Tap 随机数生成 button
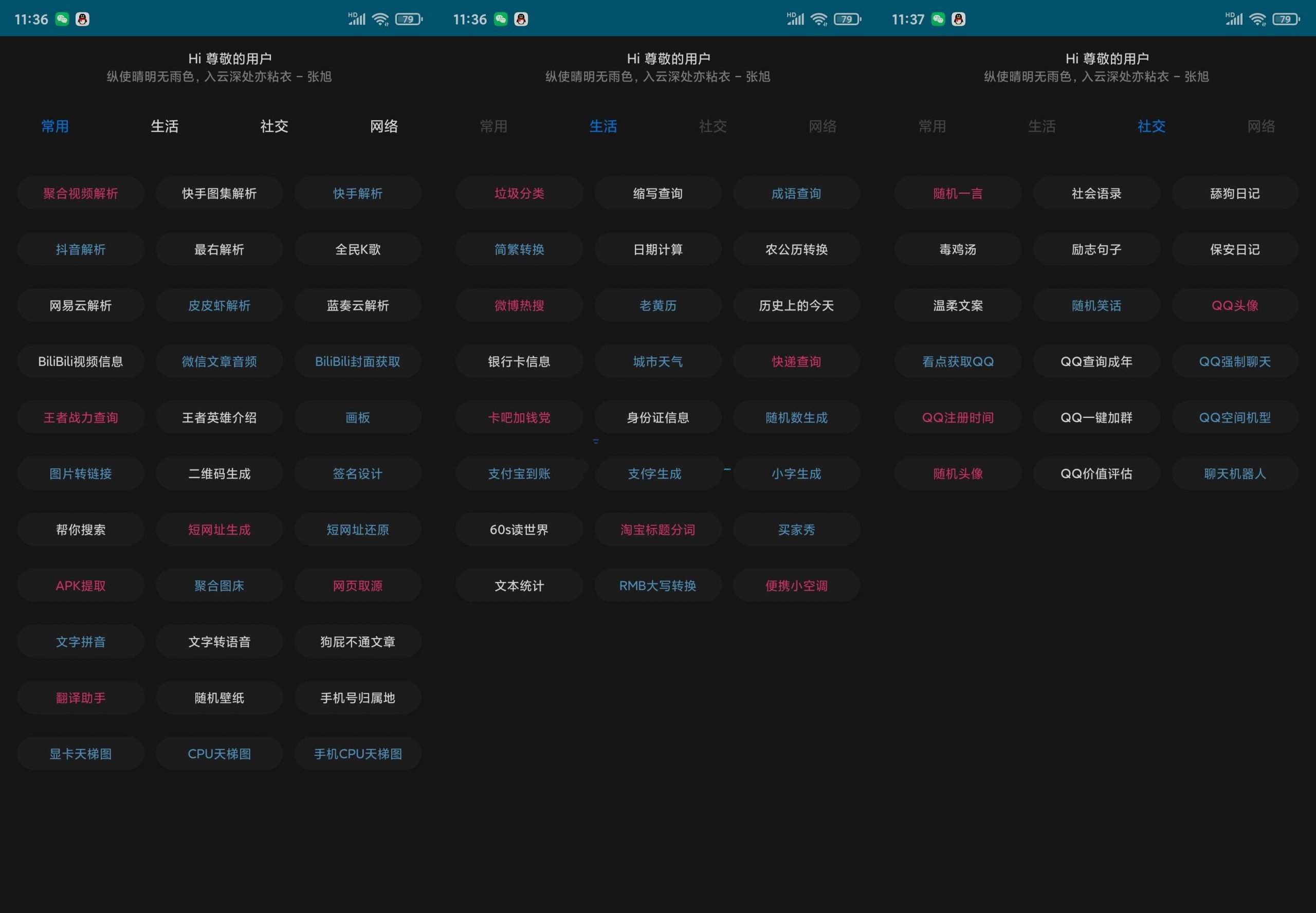1316x913 pixels. coord(797,417)
